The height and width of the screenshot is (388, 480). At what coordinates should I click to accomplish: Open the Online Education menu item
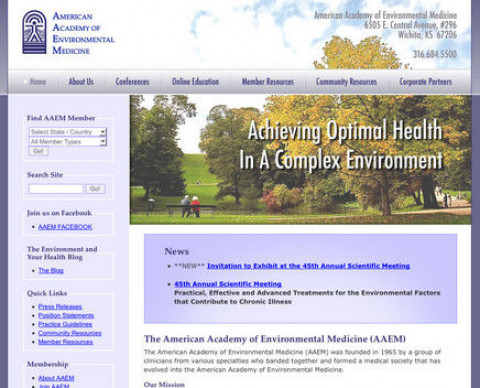coord(195,82)
